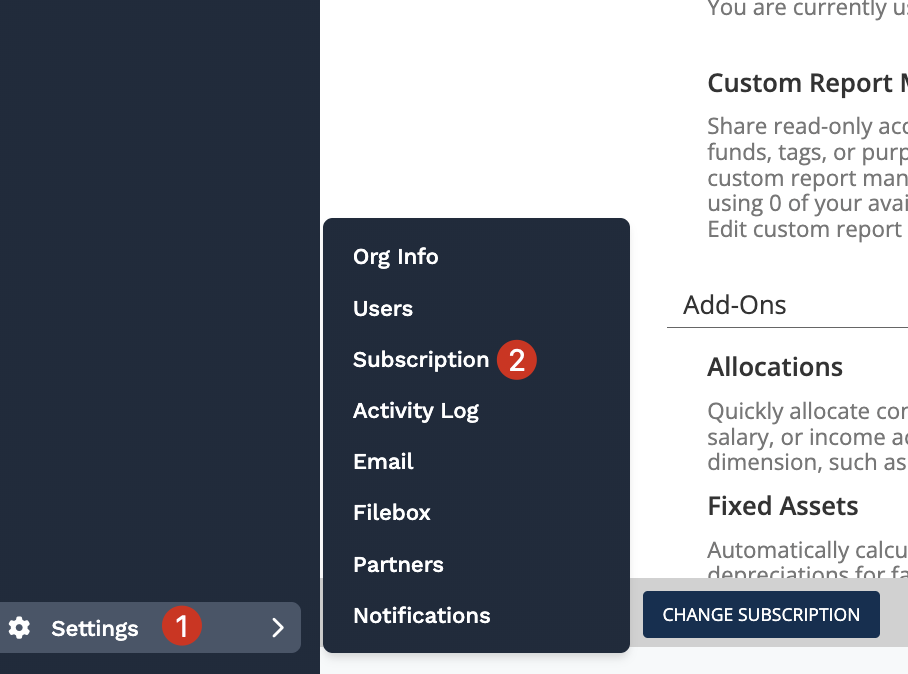908x674 pixels.
Task: Click the Edit custom report link
Action: (x=804, y=229)
